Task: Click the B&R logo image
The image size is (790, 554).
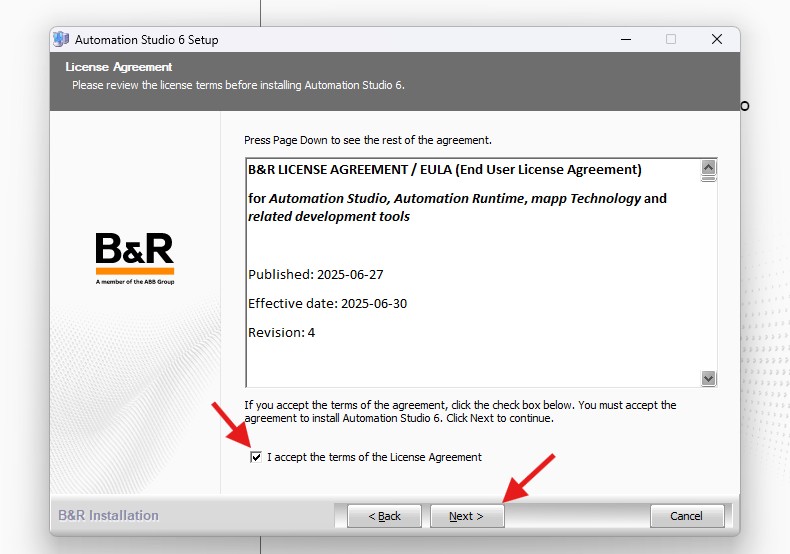Action: (x=135, y=258)
